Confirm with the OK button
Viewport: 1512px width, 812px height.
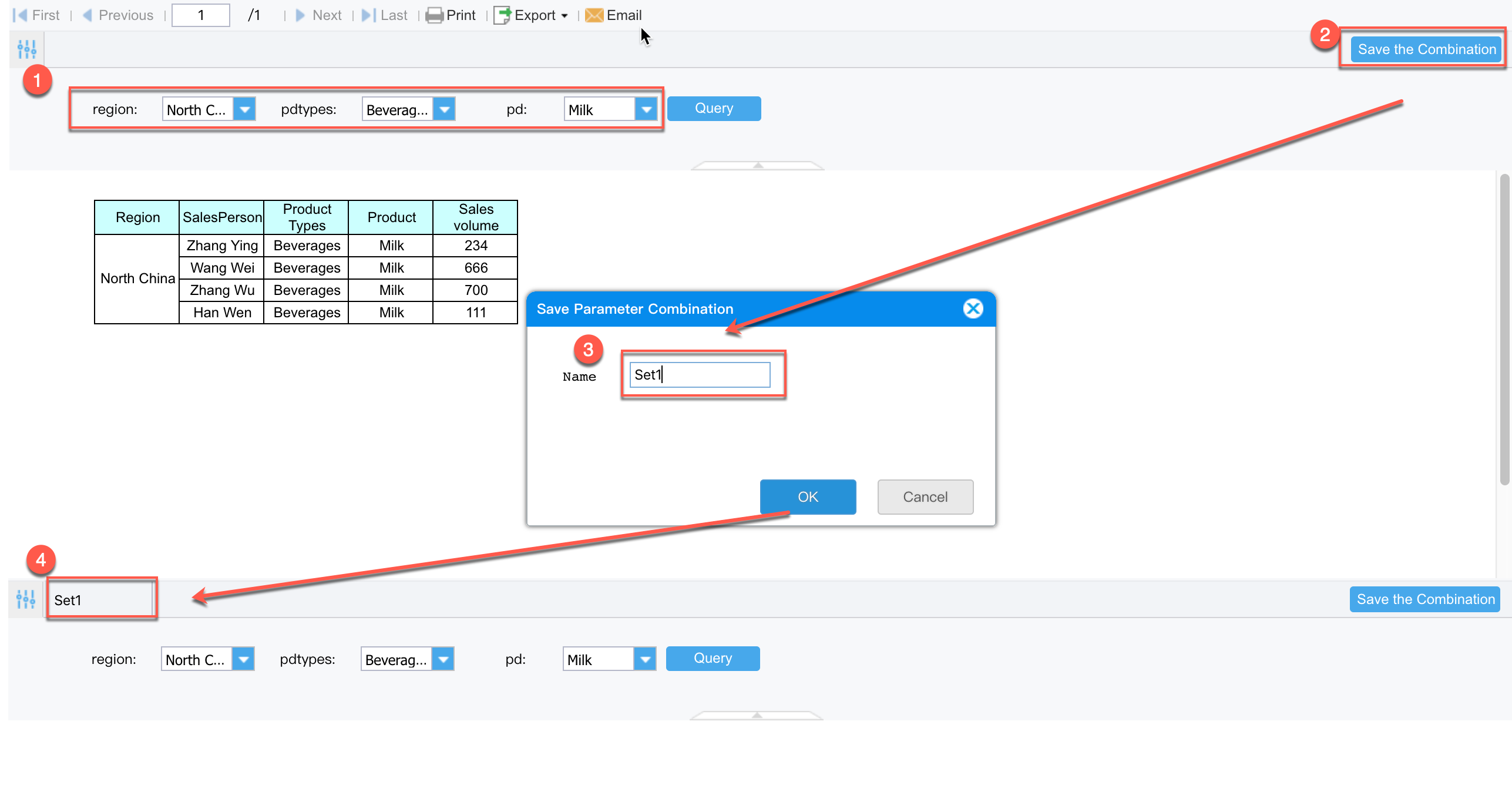(808, 497)
